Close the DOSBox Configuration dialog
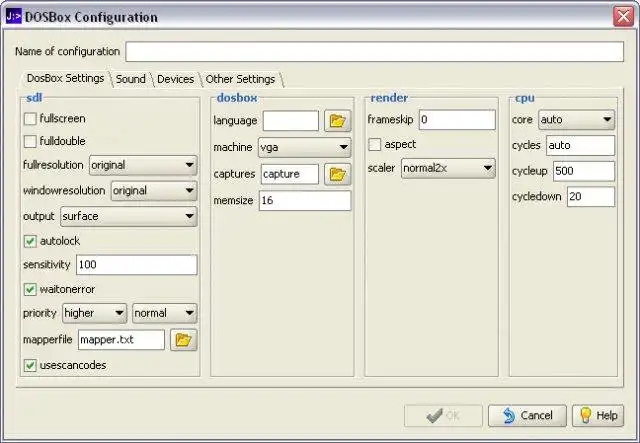Screen dimensions: 640x443 pyautogui.click(x=623, y=17)
